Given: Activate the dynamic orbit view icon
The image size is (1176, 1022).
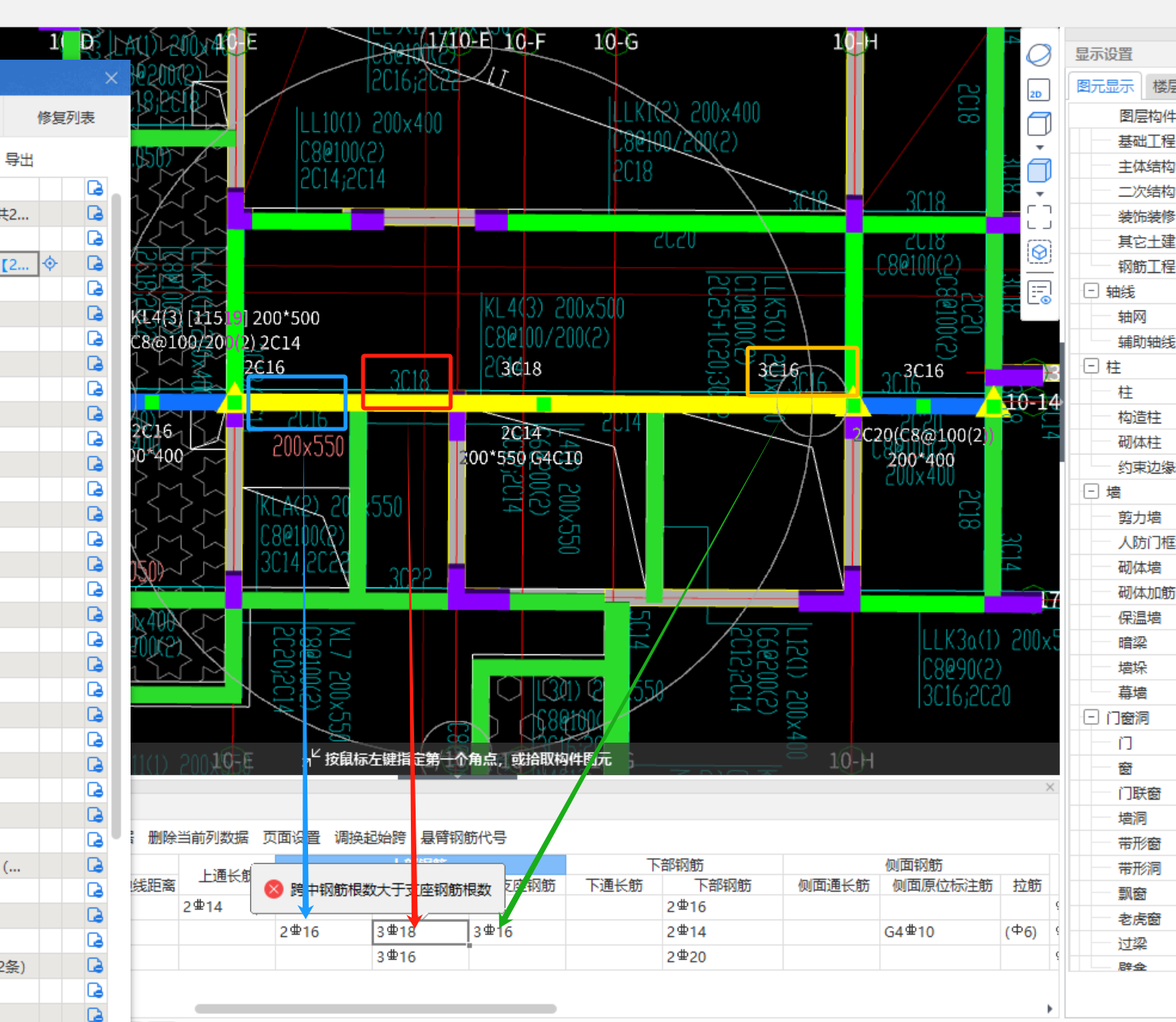Looking at the screenshot, I should point(1039,55).
